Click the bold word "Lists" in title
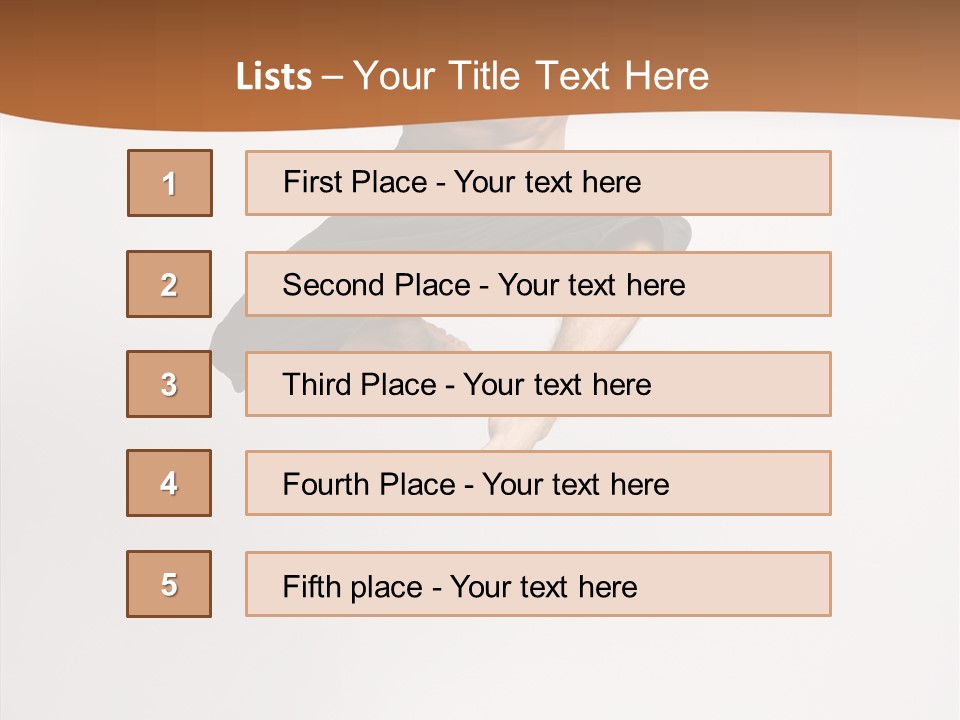The image size is (960, 720). (274, 77)
